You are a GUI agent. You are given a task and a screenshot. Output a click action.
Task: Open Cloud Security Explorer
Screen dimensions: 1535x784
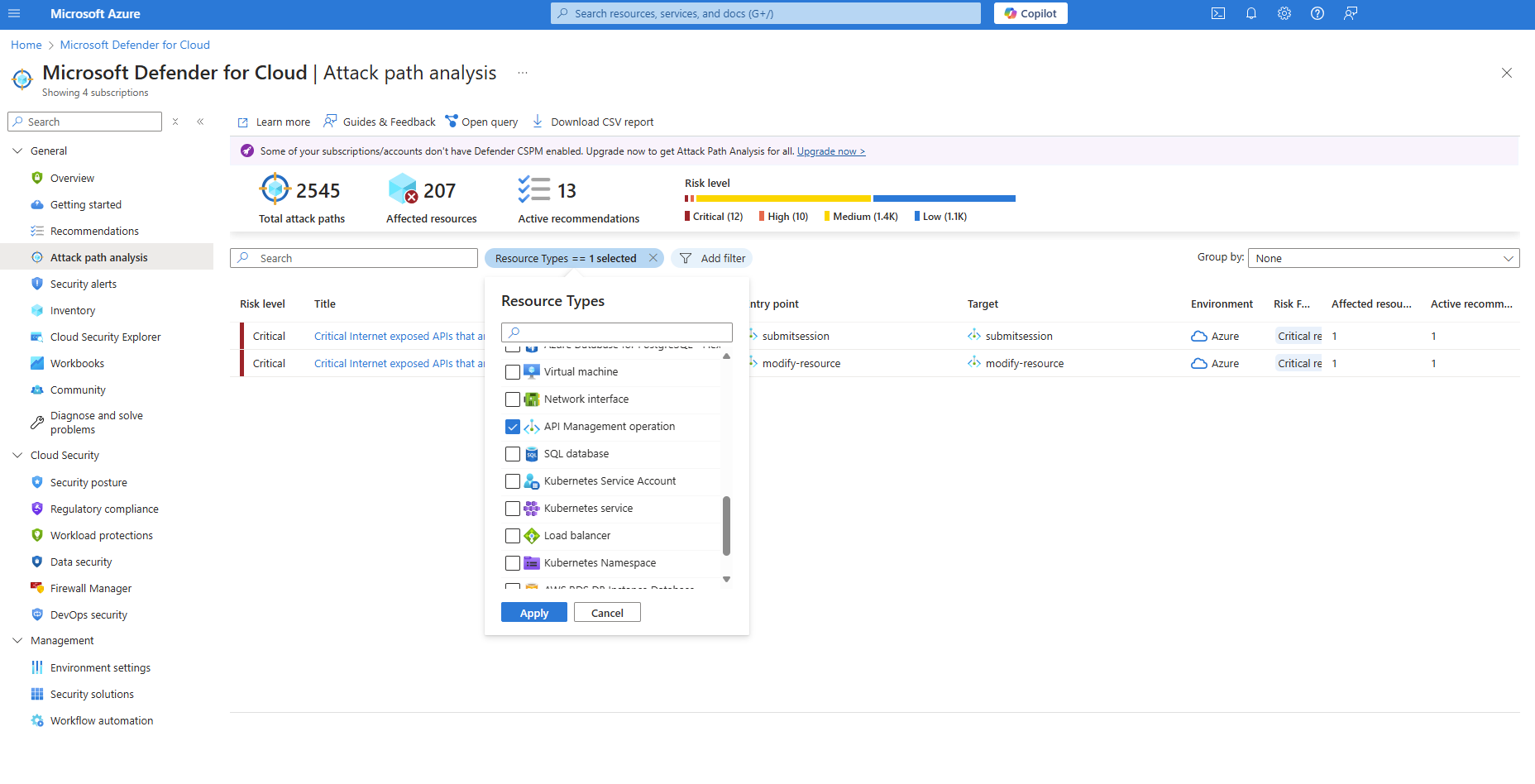[105, 337]
